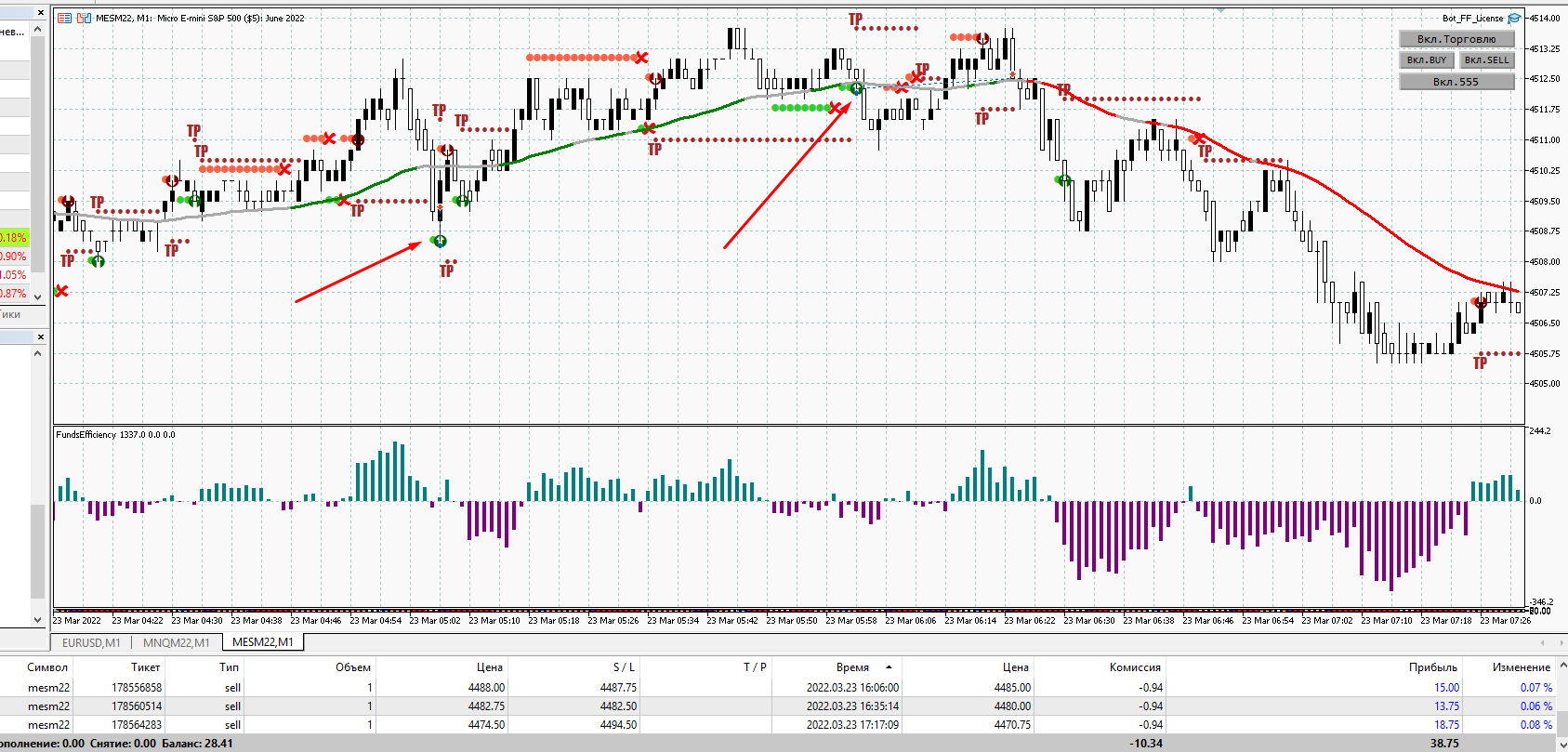The width and height of the screenshot is (1568, 752).
Task: Toggle the Вкл.BUY button
Action: (x=1427, y=60)
